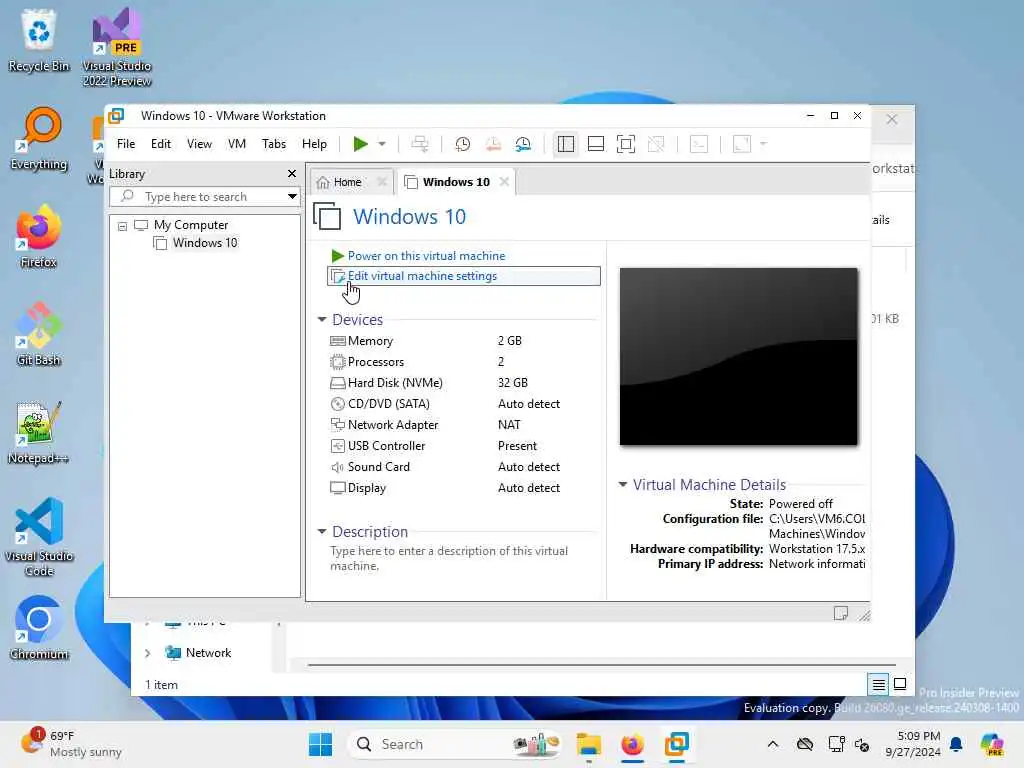Screen dimensions: 1024x768
Task: Click Edit virtual machine settings
Action: pos(464,276)
